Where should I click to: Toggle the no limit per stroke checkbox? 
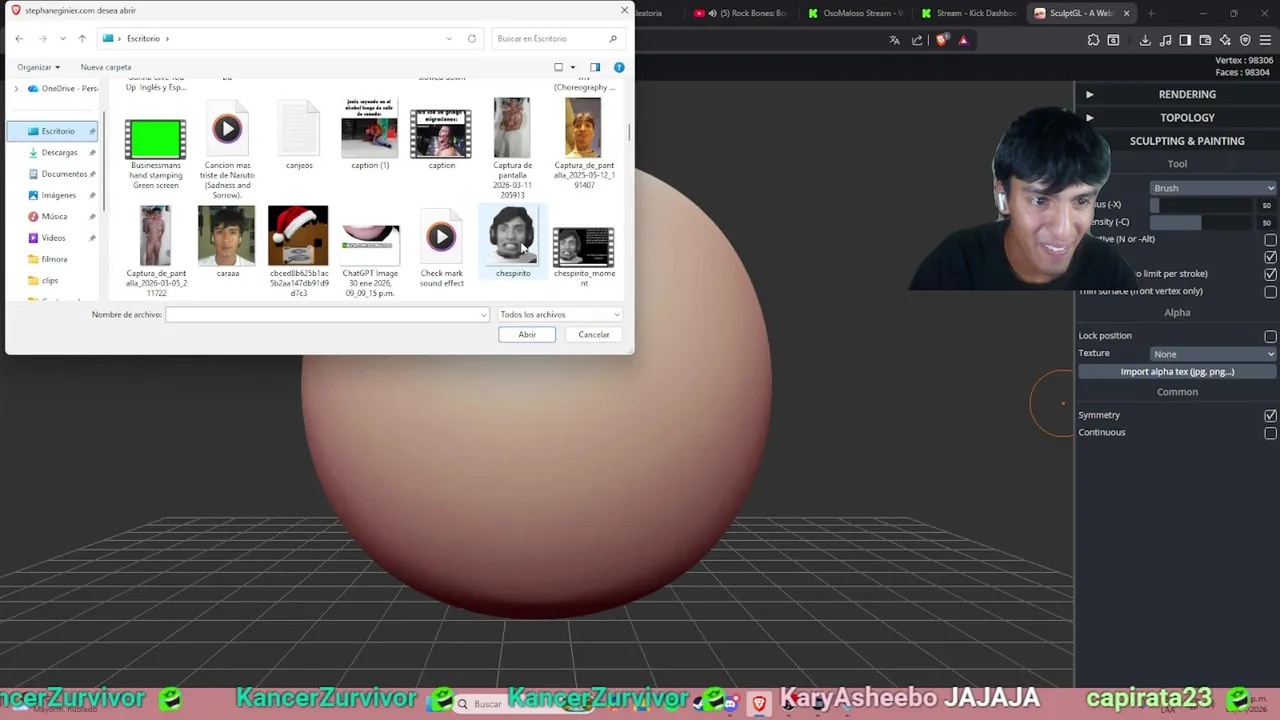1270,274
